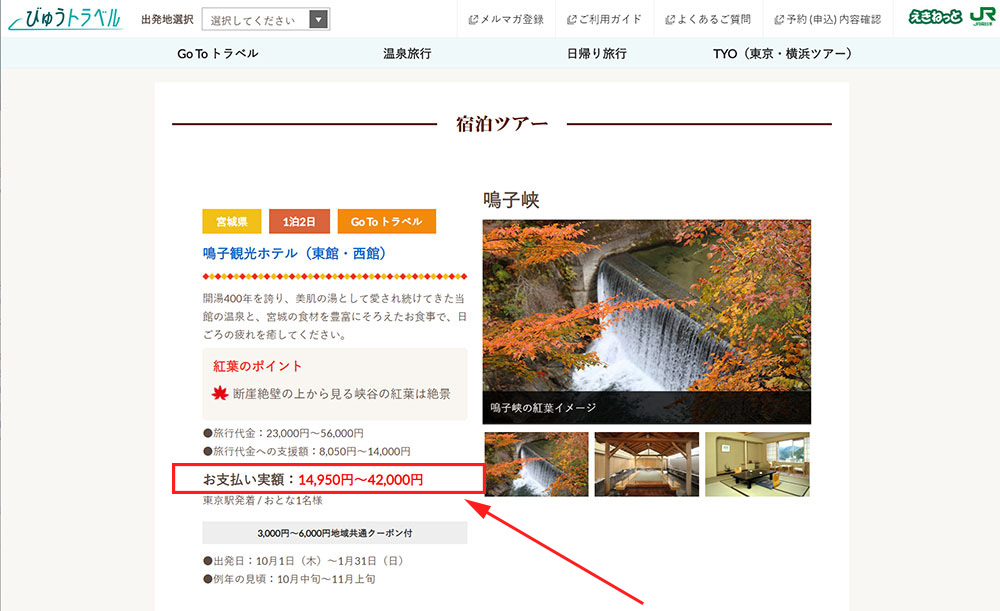Click the えきねっと logo
This screenshot has height=611, width=1000.
coord(935,17)
